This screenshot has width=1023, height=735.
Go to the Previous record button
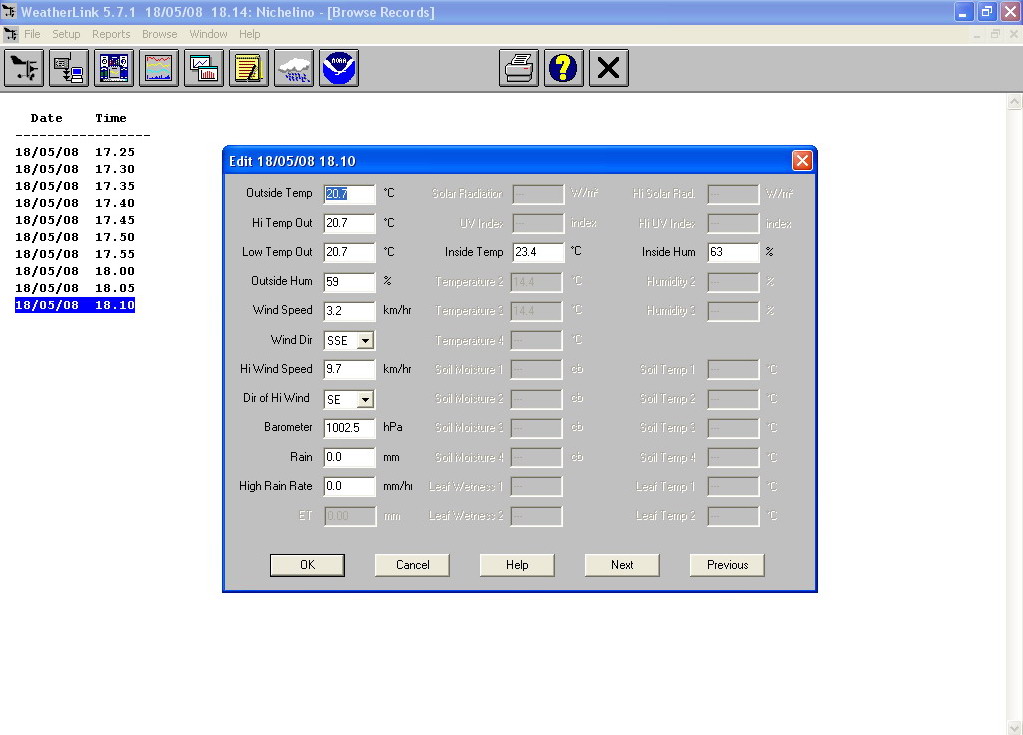pos(727,565)
